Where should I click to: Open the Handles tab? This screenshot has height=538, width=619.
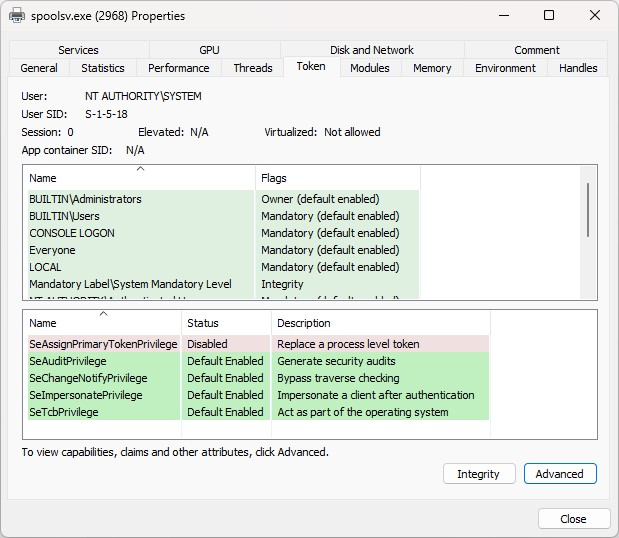click(x=578, y=68)
